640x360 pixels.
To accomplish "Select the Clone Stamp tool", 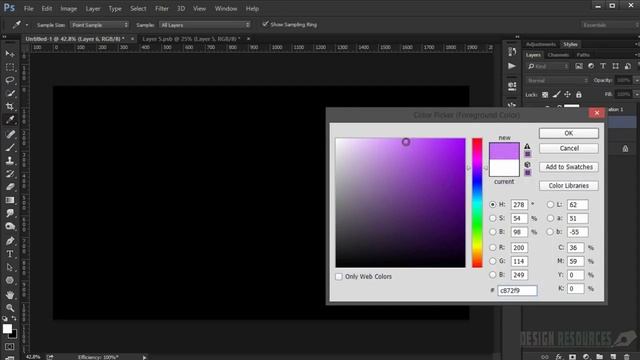I will (10, 160).
